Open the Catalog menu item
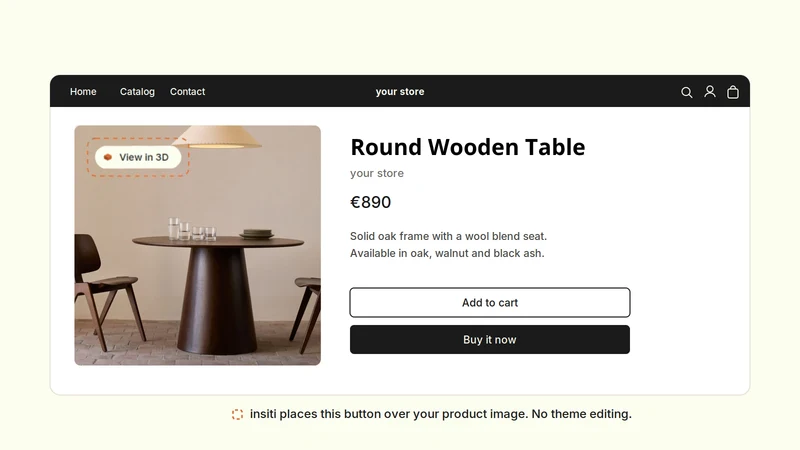Screen dimensions: 800x450 (x=137, y=92)
